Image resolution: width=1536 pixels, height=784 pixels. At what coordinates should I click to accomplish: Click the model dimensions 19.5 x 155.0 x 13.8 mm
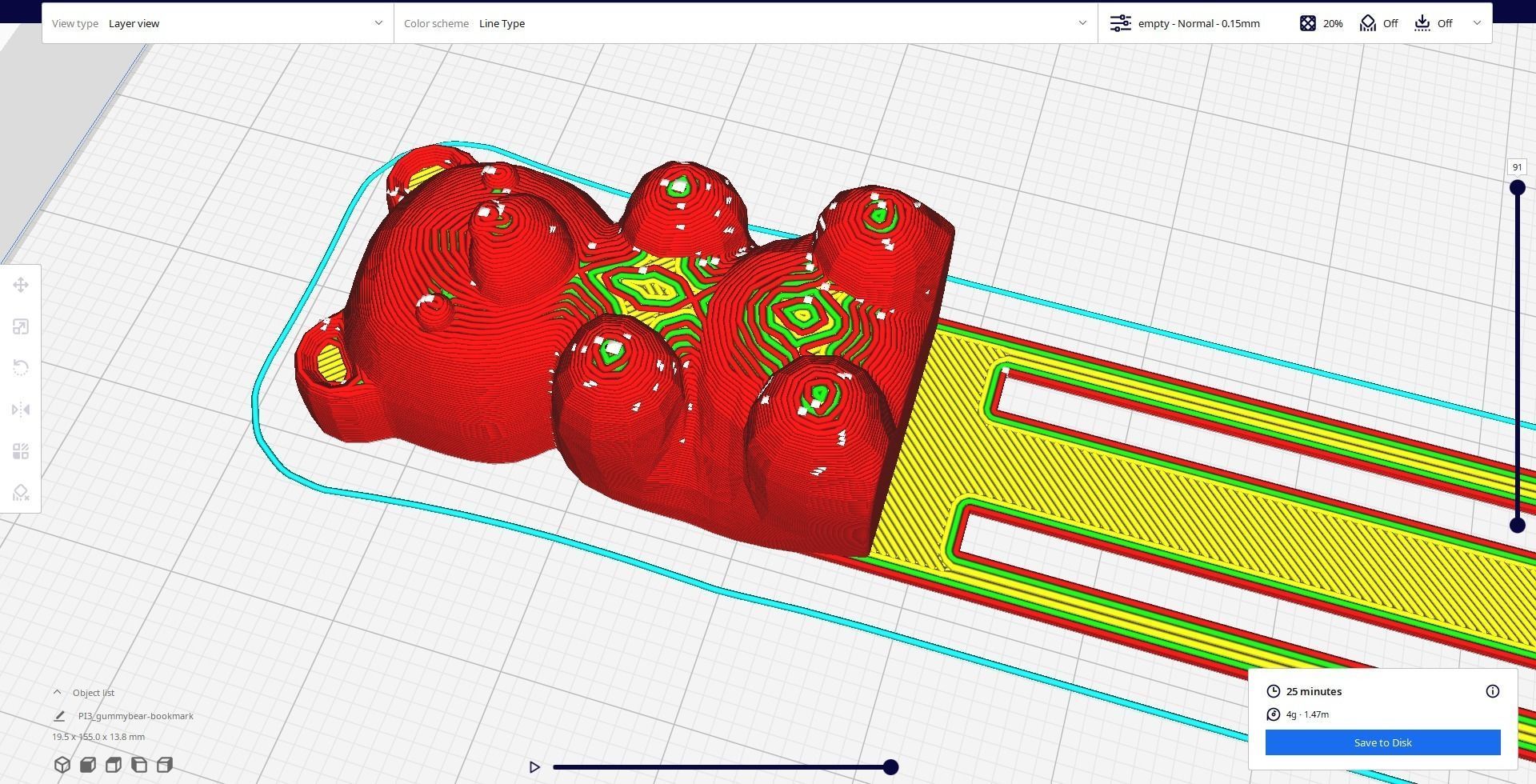click(x=98, y=737)
